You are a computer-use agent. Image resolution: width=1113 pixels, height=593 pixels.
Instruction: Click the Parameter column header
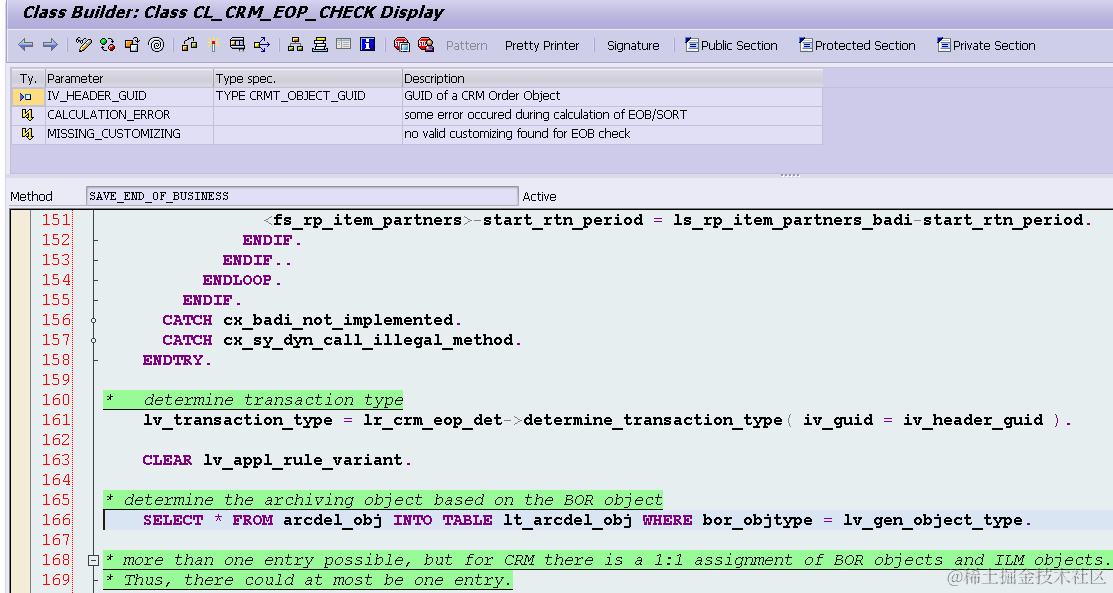tap(129, 78)
